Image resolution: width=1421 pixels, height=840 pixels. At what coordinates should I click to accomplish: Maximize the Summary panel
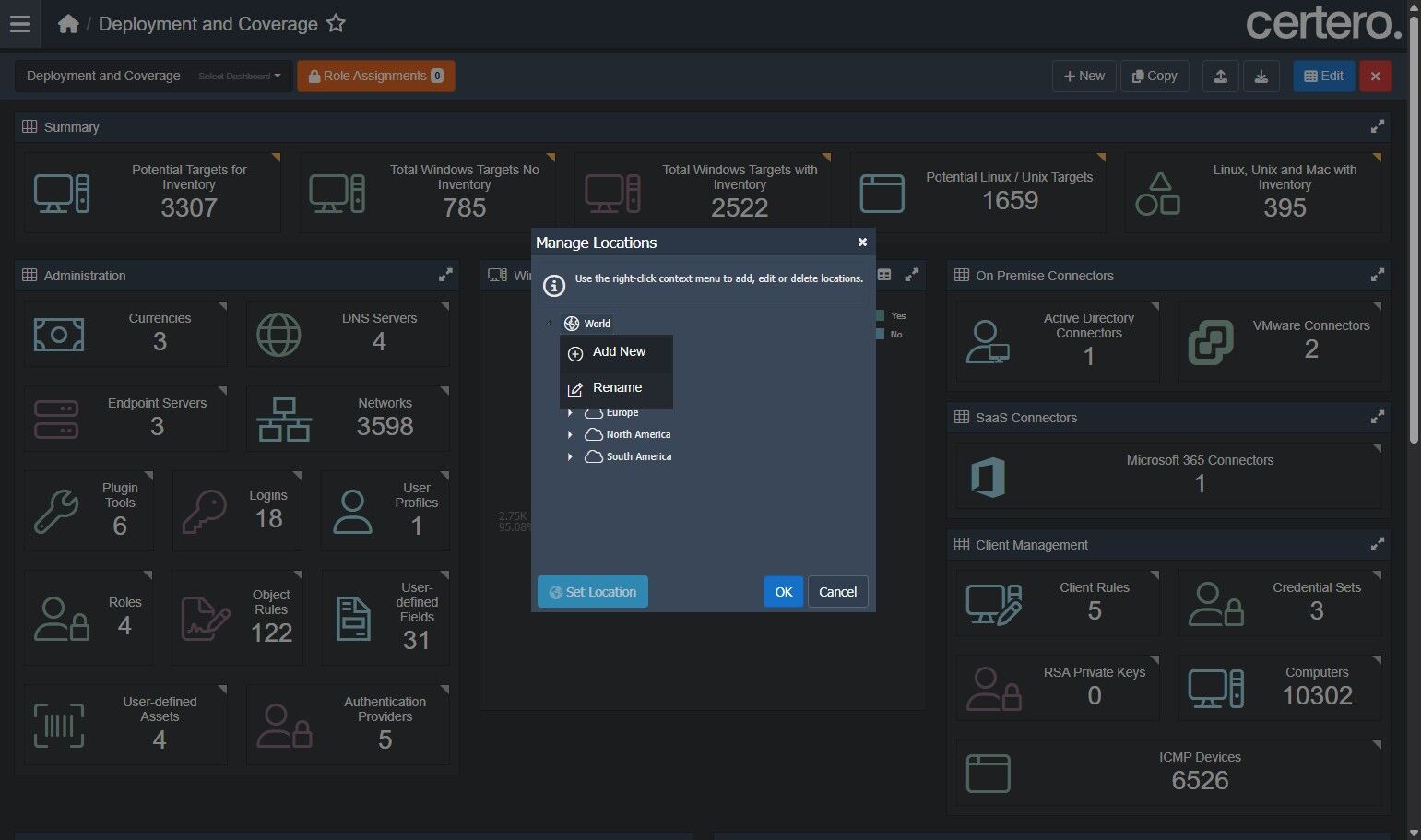click(1377, 127)
